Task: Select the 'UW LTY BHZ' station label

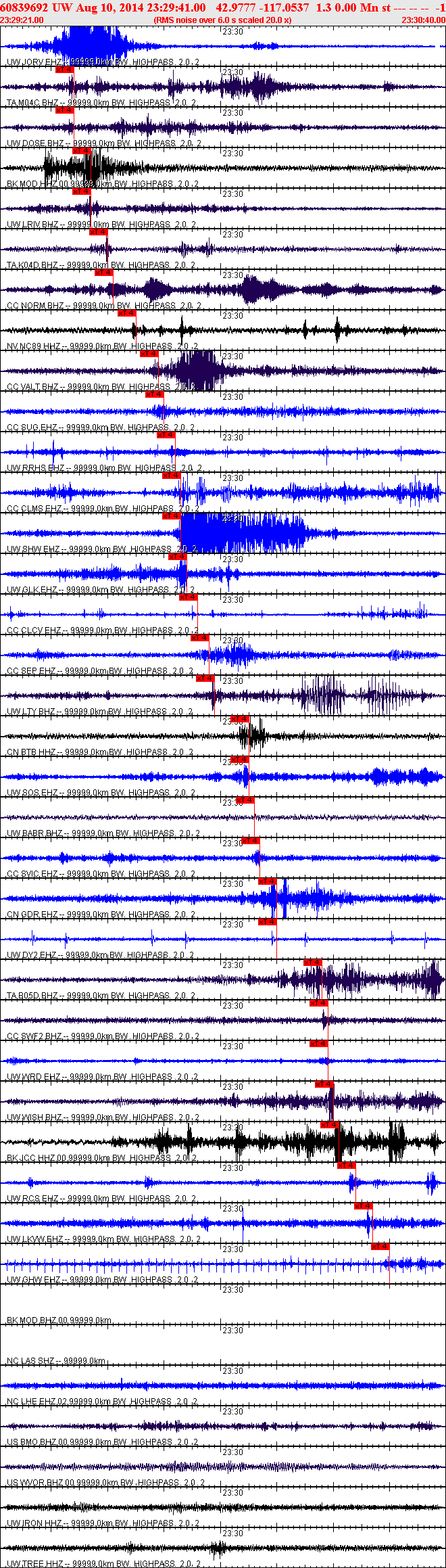Action: click(31, 712)
